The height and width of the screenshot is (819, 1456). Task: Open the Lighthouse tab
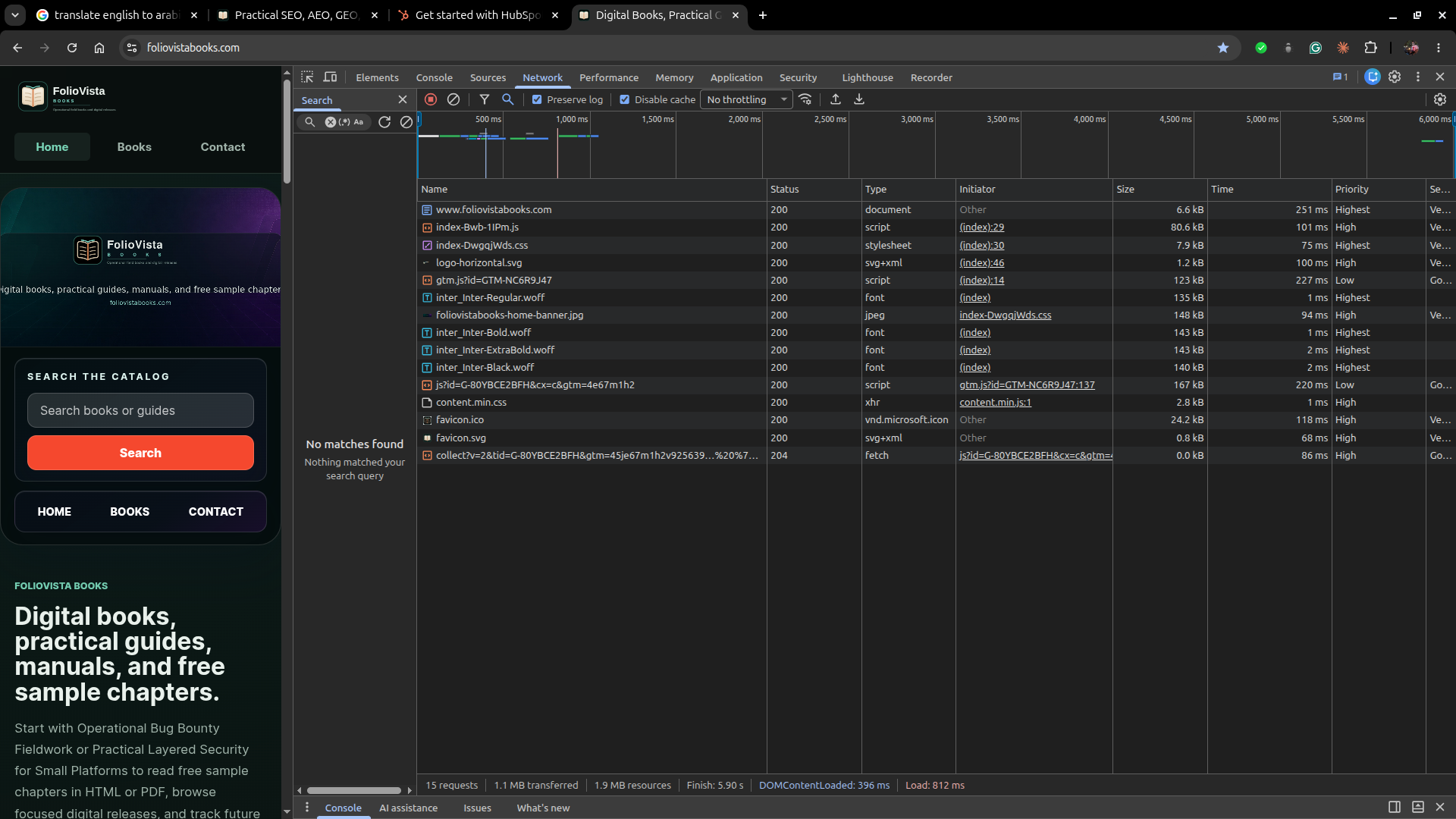(x=868, y=77)
